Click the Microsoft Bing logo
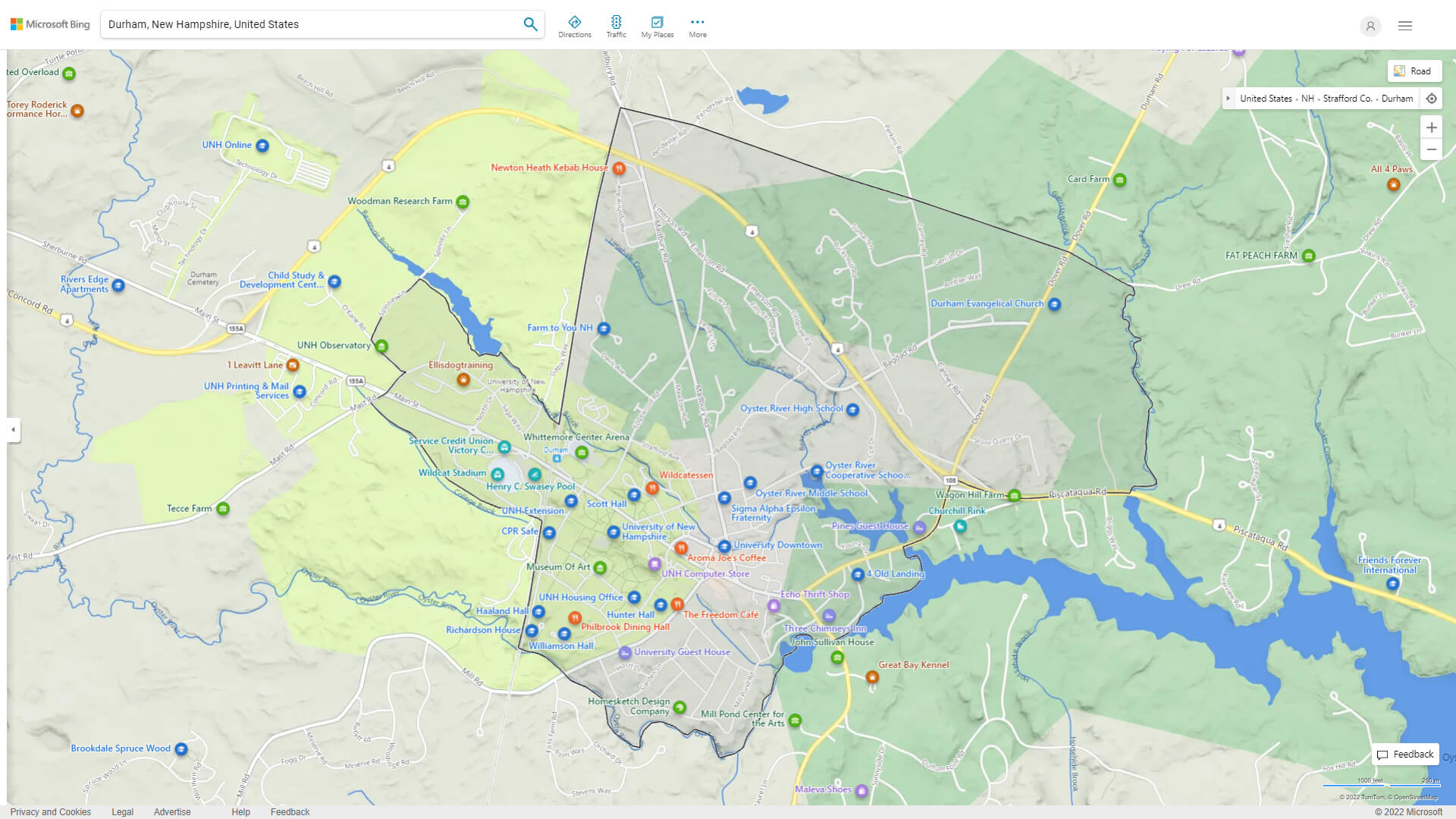The width and height of the screenshot is (1456, 819). (x=49, y=24)
